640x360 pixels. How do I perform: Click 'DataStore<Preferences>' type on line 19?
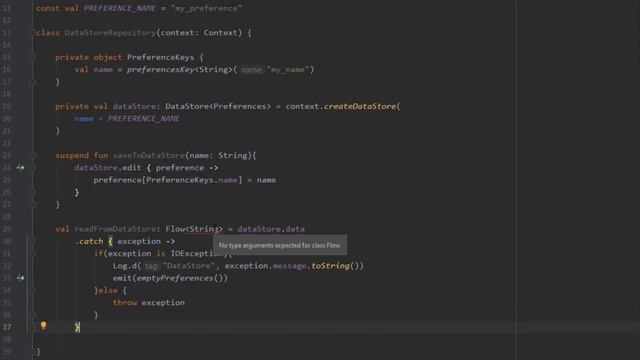pyautogui.click(x=218, y=106)
